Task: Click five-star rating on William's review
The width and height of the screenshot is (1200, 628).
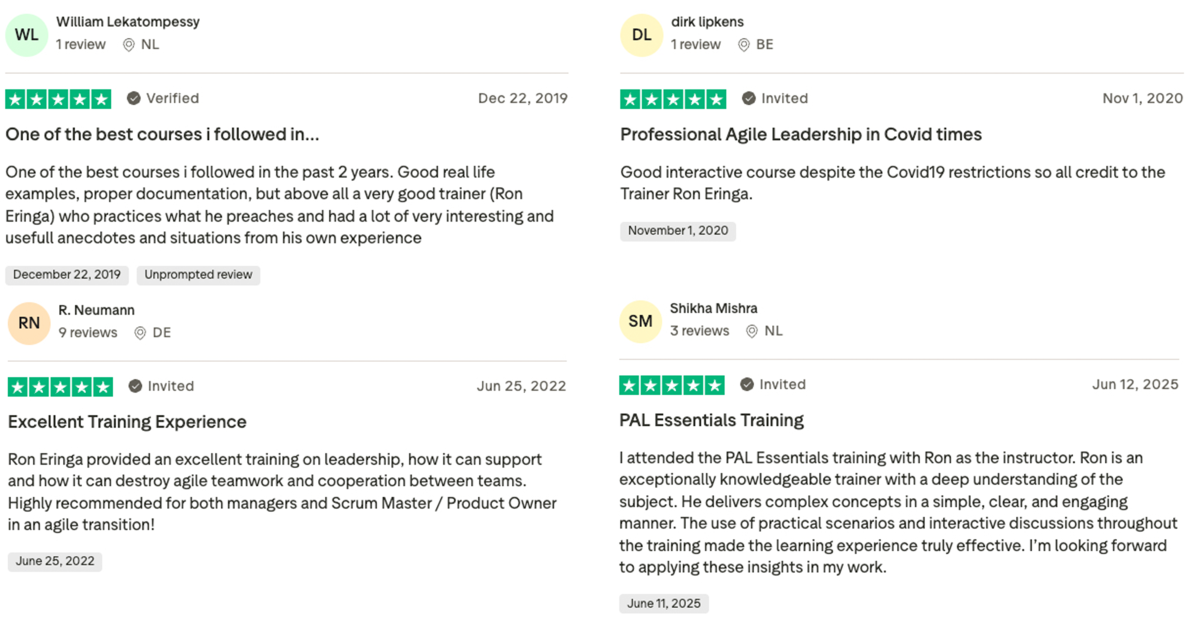Action: pos(58,99)
